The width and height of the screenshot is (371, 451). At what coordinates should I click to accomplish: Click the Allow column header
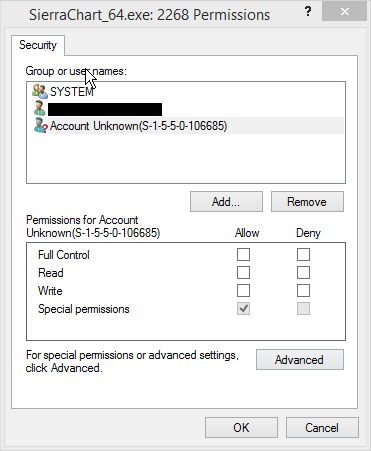coord(247,233)
